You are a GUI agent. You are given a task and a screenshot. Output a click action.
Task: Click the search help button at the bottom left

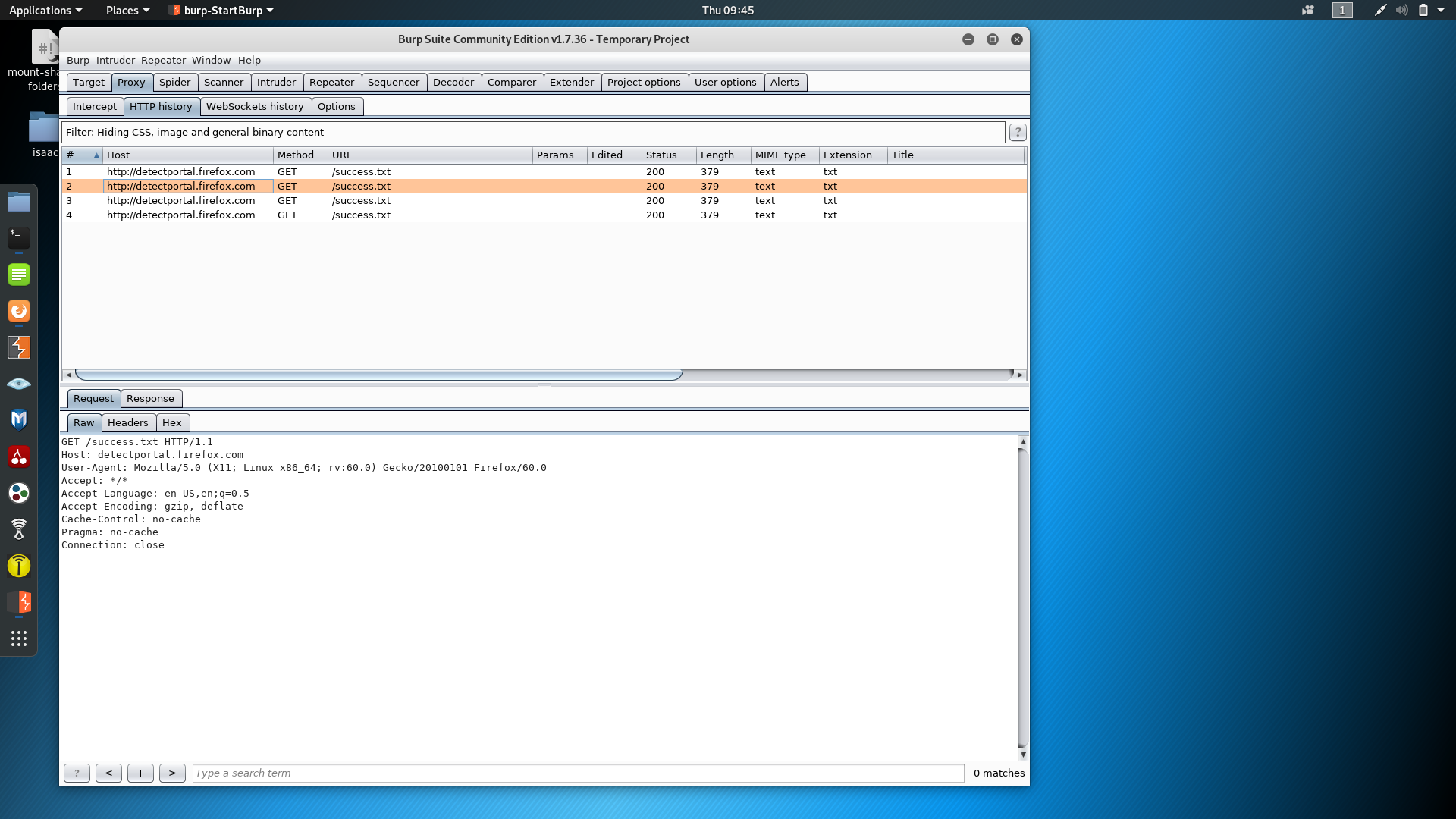[77, 773]
